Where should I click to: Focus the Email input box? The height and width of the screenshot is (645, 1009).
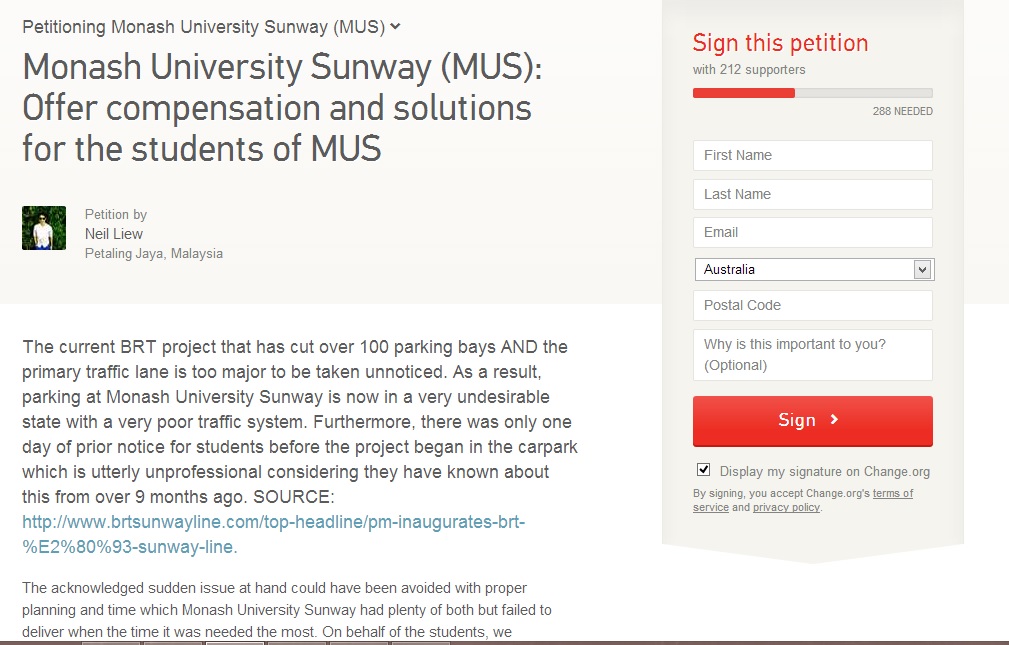click(x=813, y=232)
